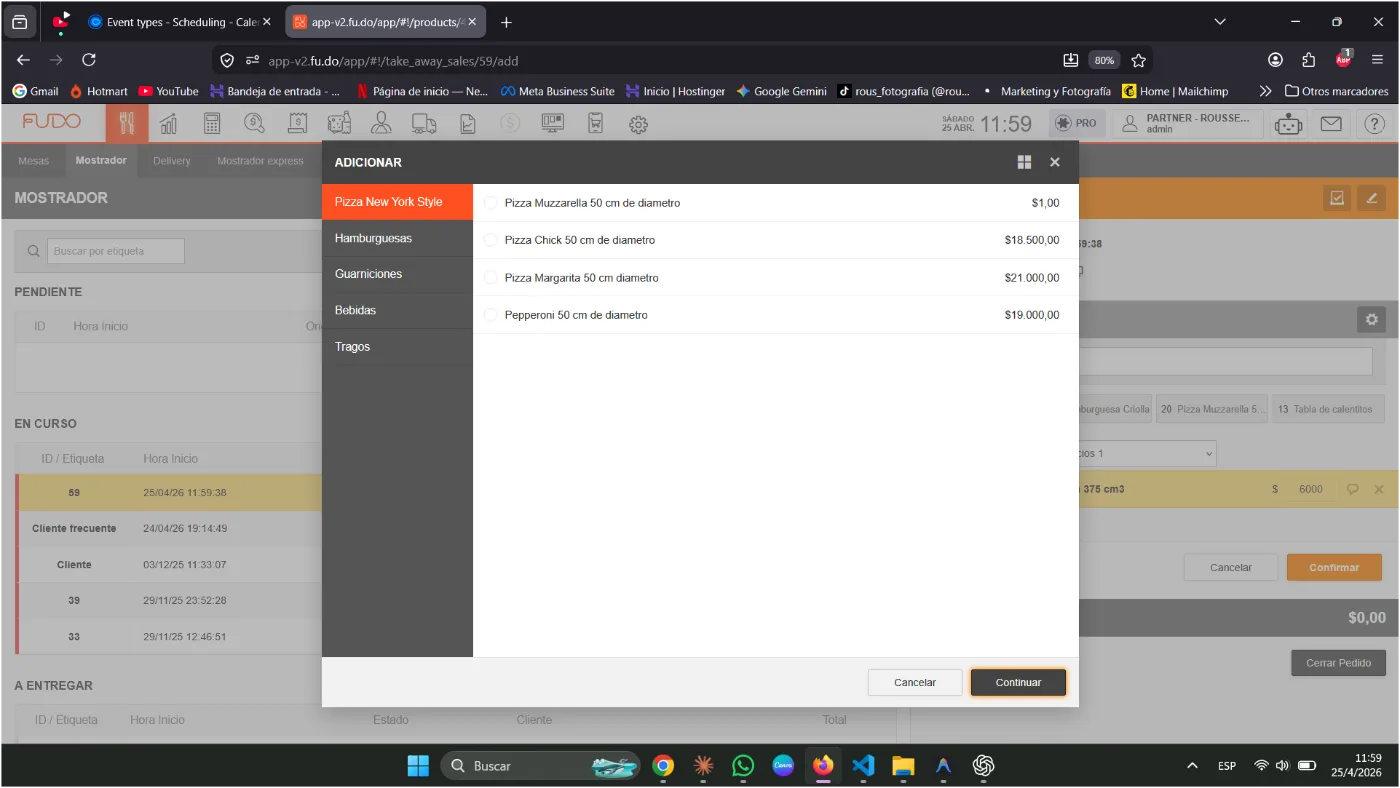Select order 33 in En Curso list
1400x788 pixels.
(x=170, y=636)
